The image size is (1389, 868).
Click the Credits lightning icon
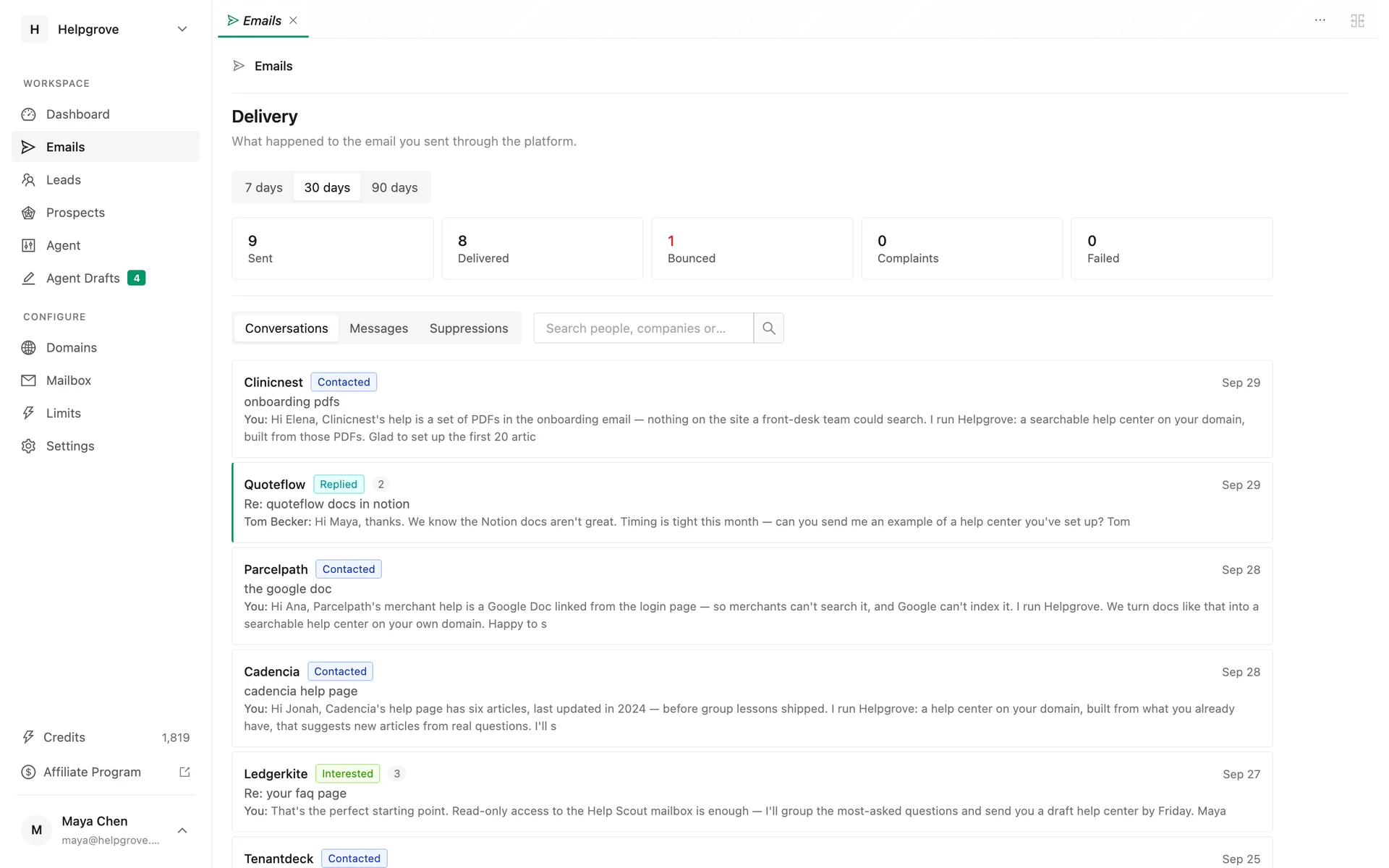point(28,737)
